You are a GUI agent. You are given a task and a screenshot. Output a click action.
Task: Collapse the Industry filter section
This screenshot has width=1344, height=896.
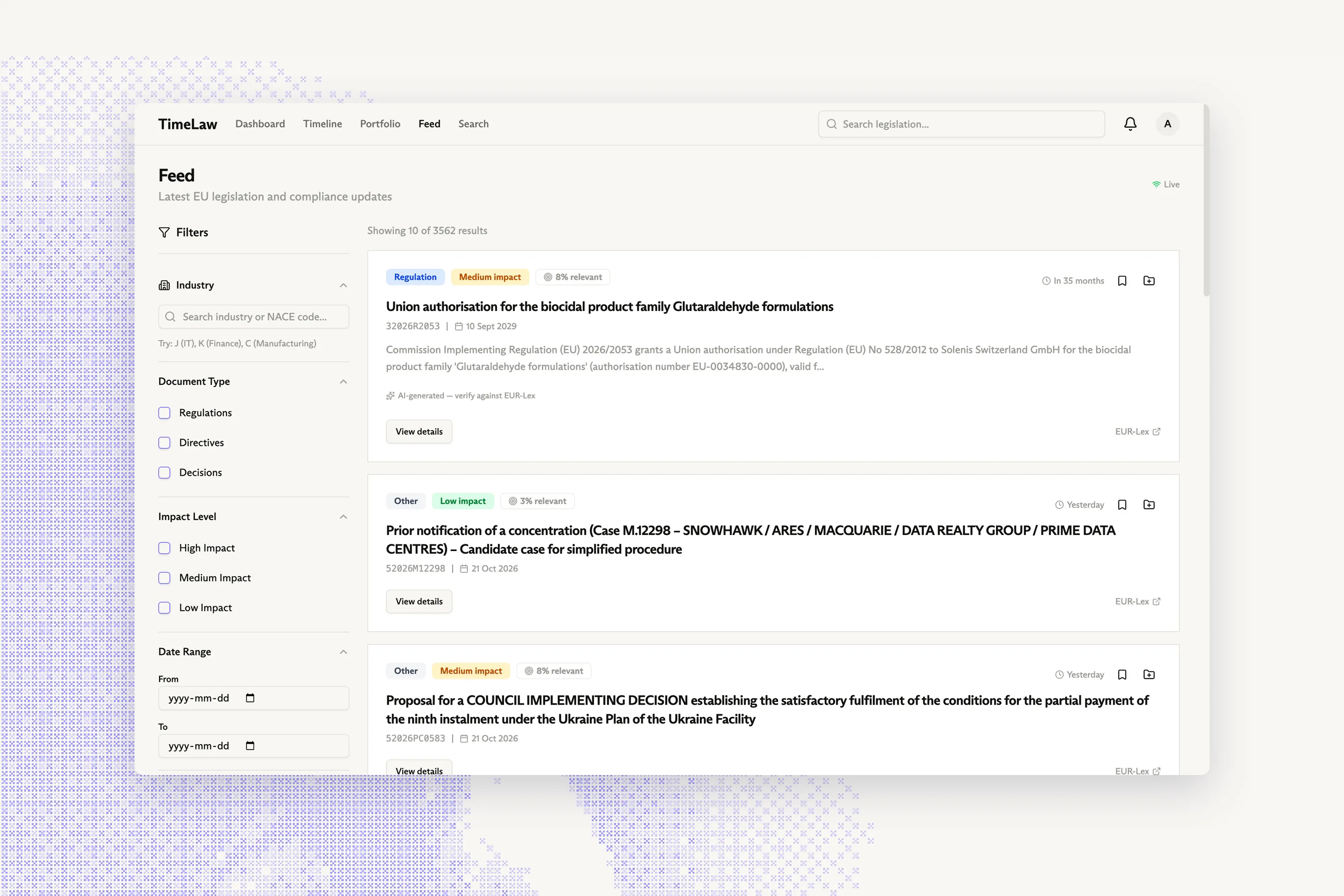(344, 285)
